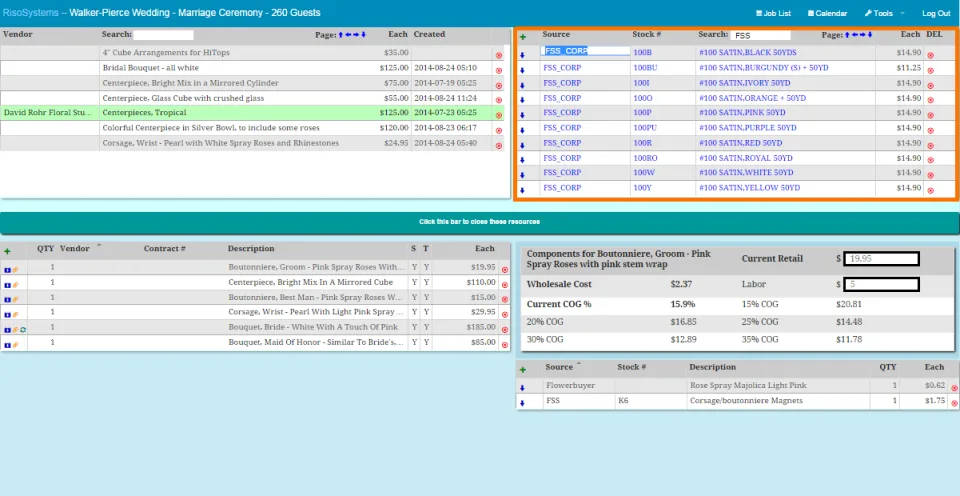Screen dimensions: 960x496
Task: Add a new contract line with green plus
Action: [x=7, y=251]
